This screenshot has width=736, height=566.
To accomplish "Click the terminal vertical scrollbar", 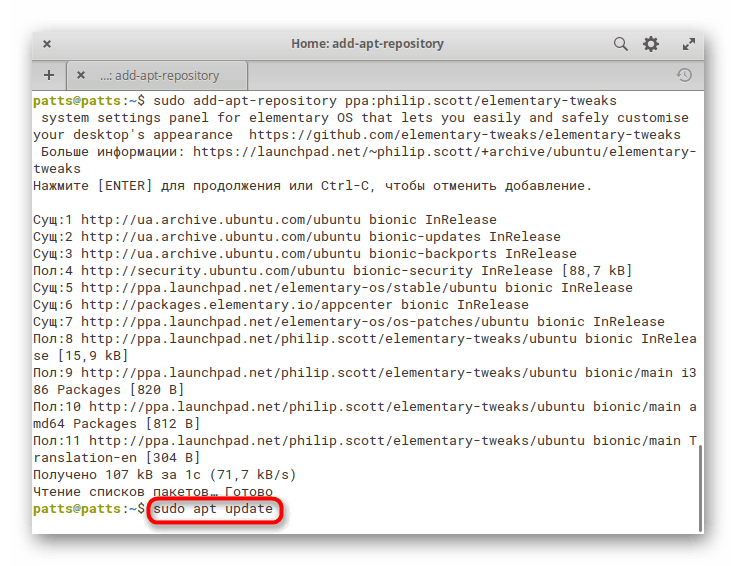I will click(x=698, y=488).
